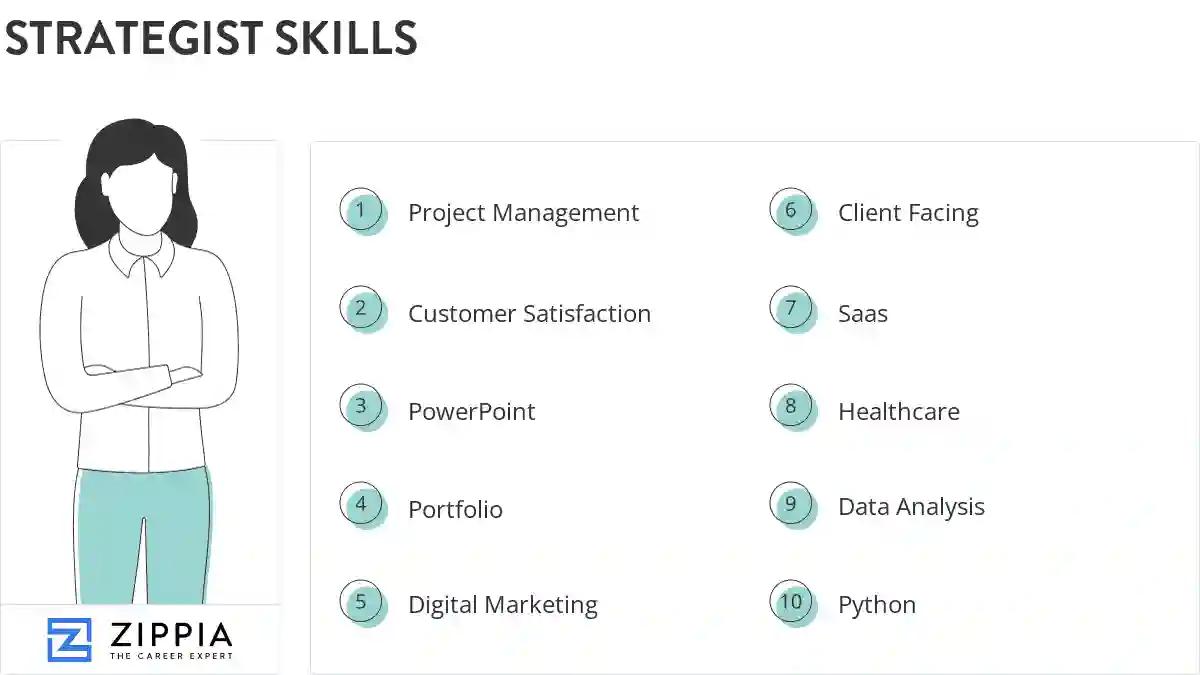Image resolution: width=1200 pixels, height=675 pixels.
Task: Click the number 8 circle badge
Action: pos(791,407)
